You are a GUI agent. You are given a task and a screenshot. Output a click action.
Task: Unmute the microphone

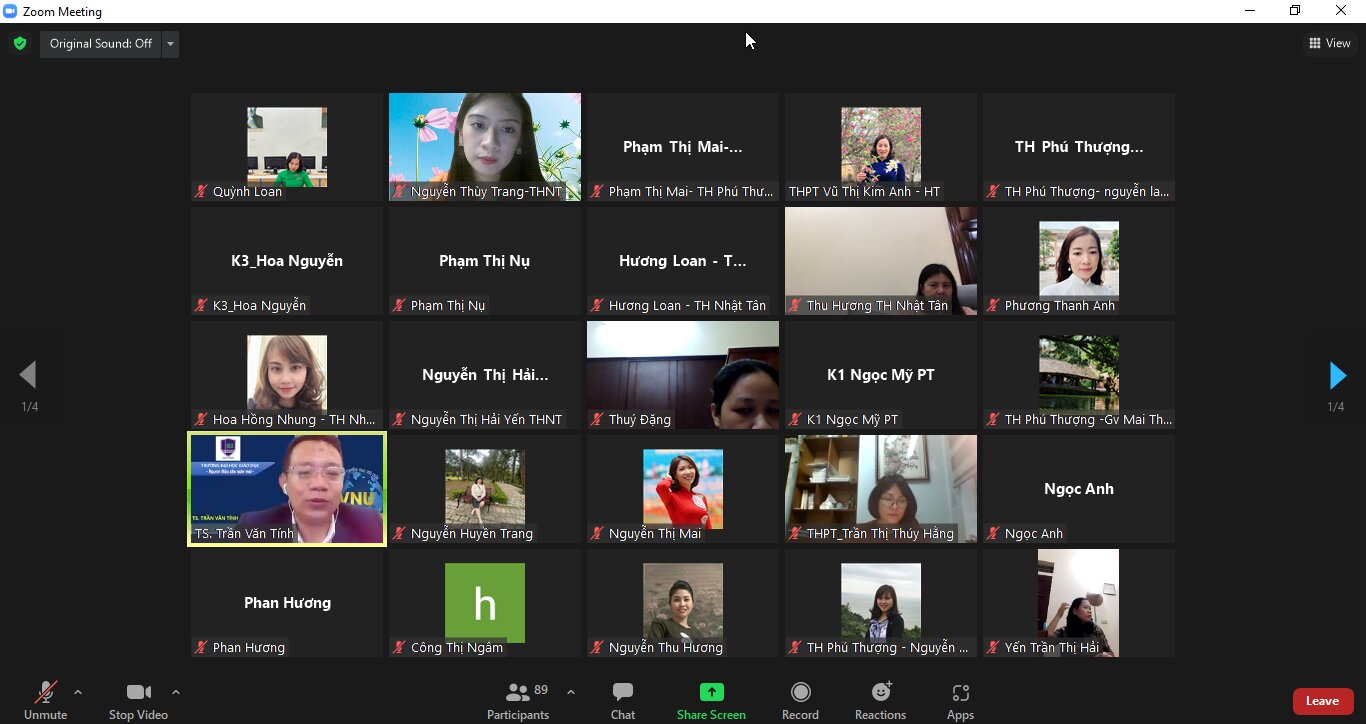(x=45, y=700)
